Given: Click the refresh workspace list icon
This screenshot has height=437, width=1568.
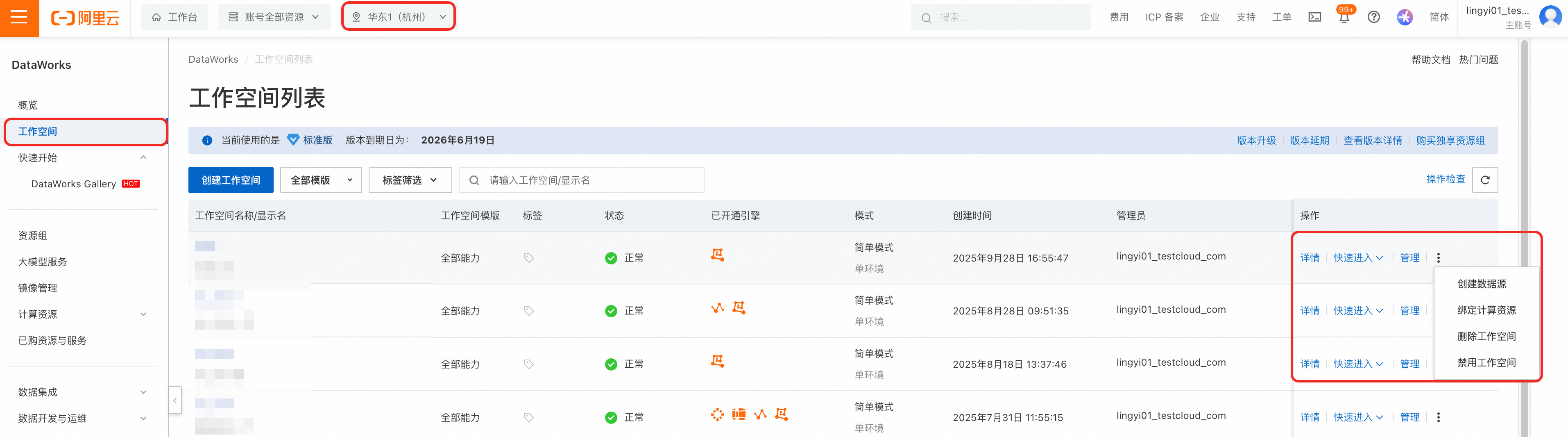Looking at the screenshot, I should coord(1485,180).
